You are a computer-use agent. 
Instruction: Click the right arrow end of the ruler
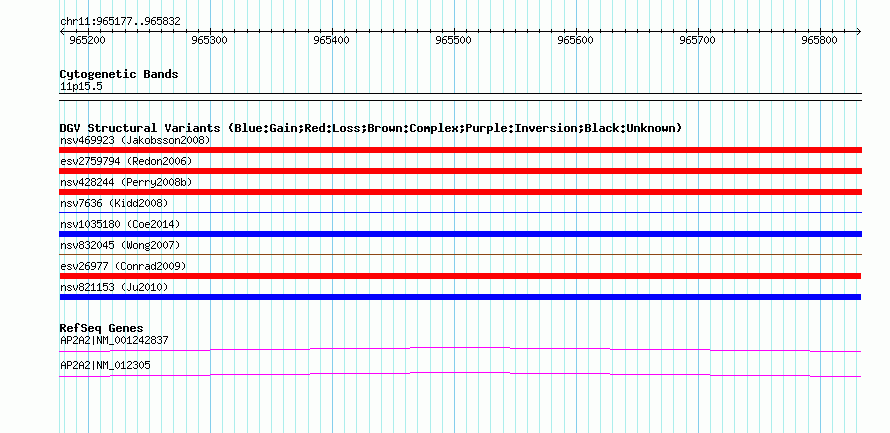coord(859,31)
